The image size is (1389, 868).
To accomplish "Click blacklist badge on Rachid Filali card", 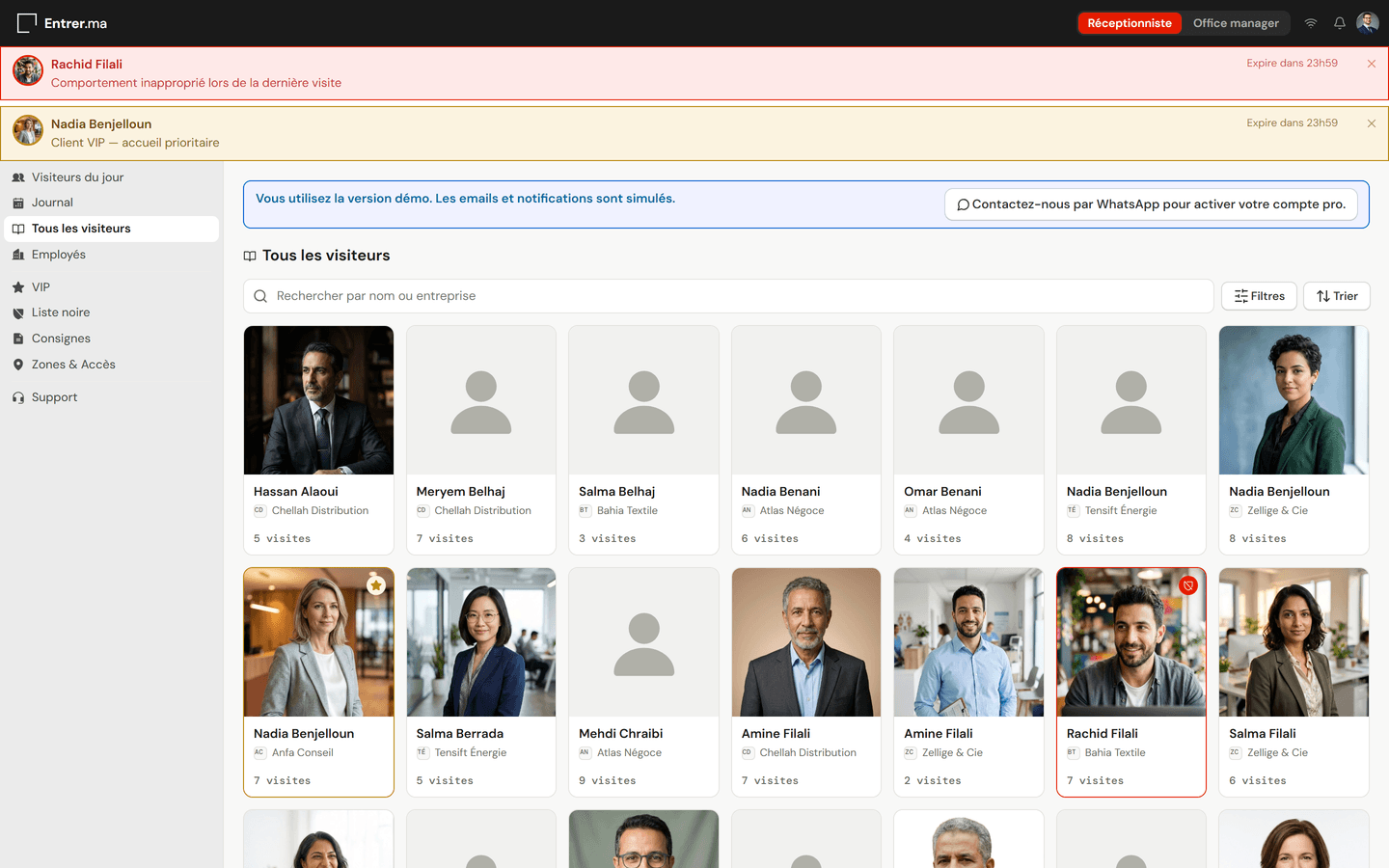I will click(1188, 584).
